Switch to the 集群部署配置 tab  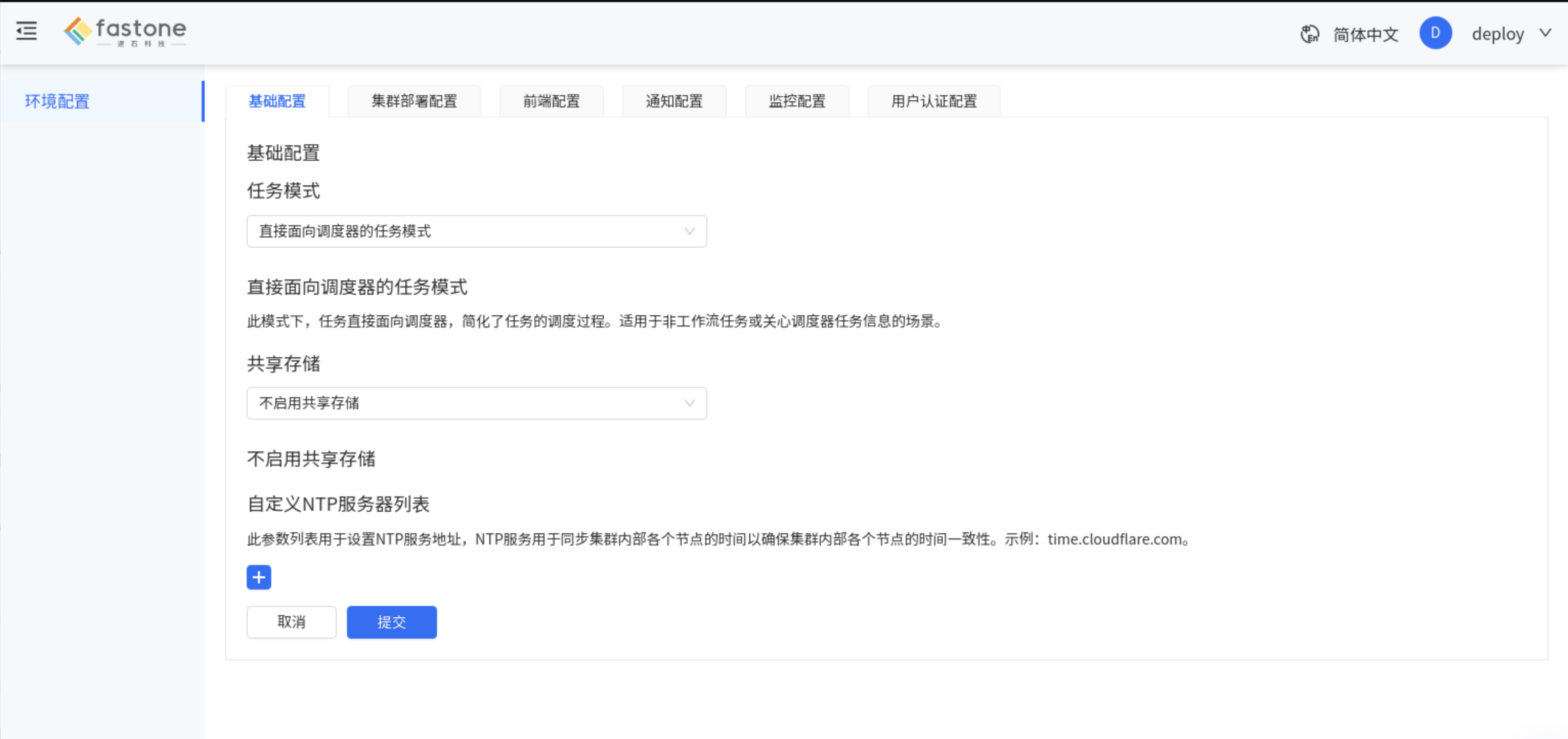pyautogui.click(x=415, y=101)
